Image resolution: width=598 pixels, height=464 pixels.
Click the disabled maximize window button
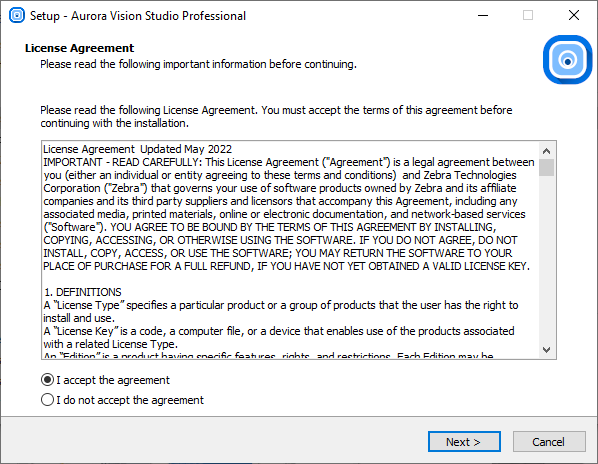528,16
